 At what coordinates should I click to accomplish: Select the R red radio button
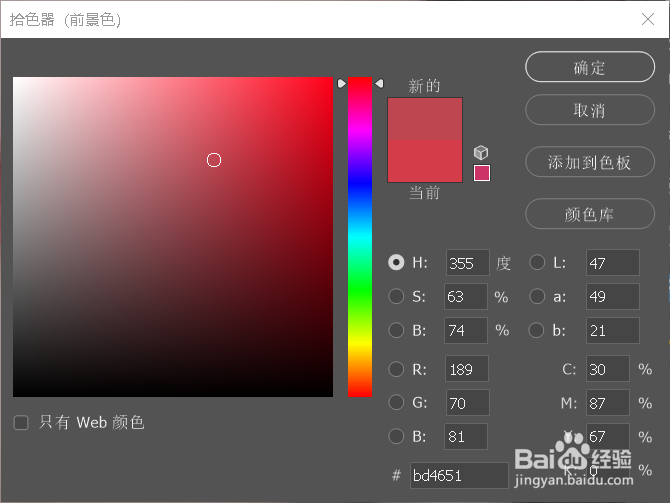(x=396, y=369)
